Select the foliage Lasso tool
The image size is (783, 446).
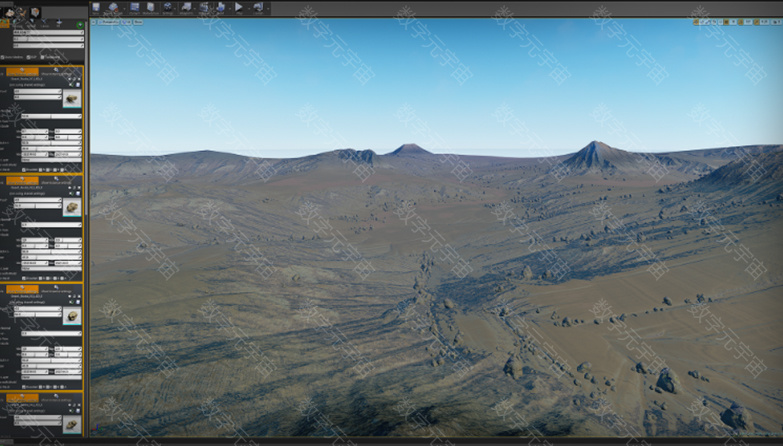[44, 23]
